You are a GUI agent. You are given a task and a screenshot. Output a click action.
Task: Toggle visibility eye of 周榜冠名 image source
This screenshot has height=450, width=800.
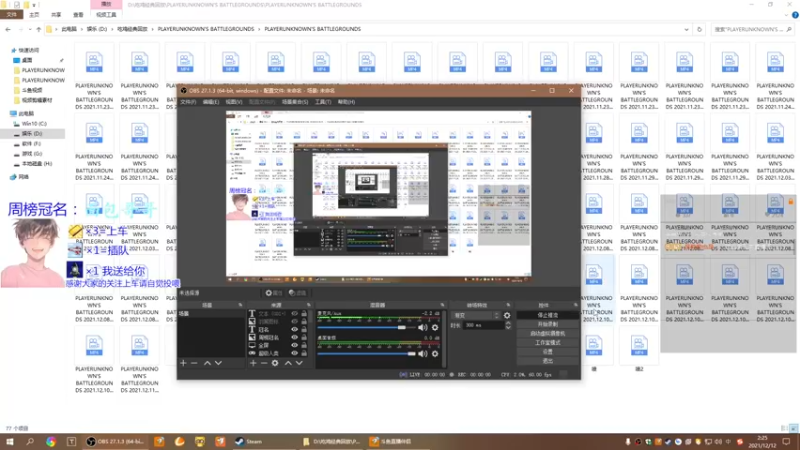[294, 337]
